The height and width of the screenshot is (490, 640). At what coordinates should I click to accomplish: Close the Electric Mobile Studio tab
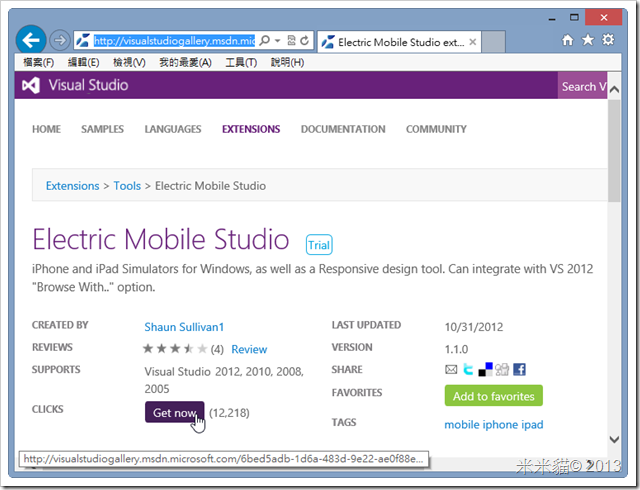pyautogui.click(x=473, y=42)
